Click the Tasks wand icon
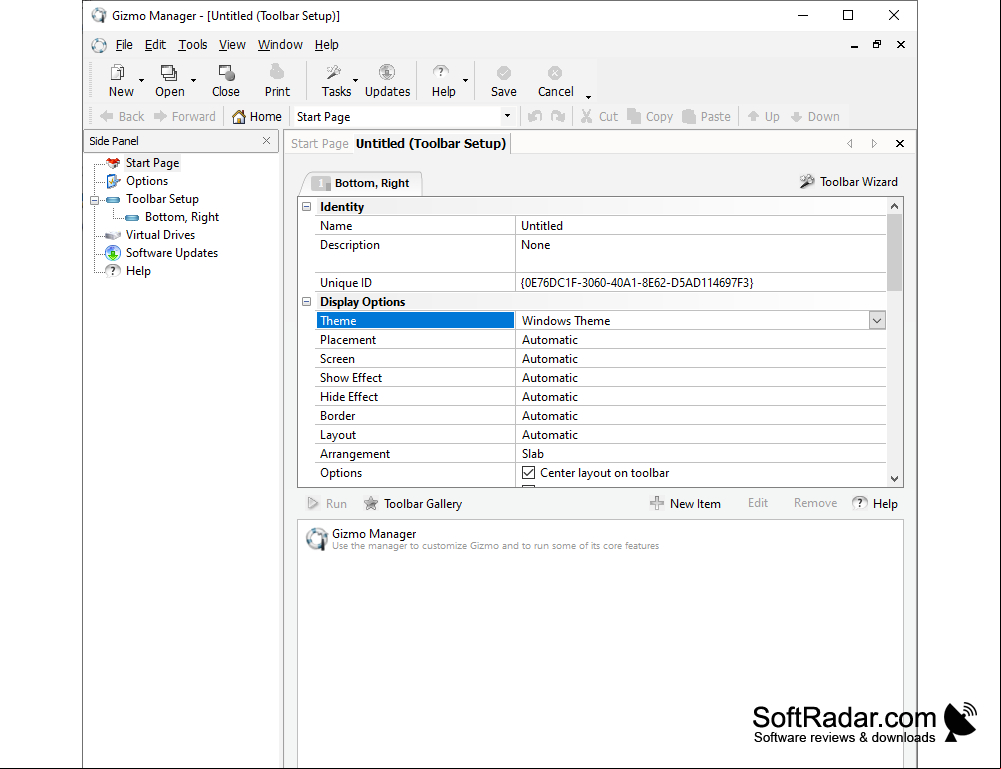This screenshot has height=769, width=1001. tap(333, 72)
